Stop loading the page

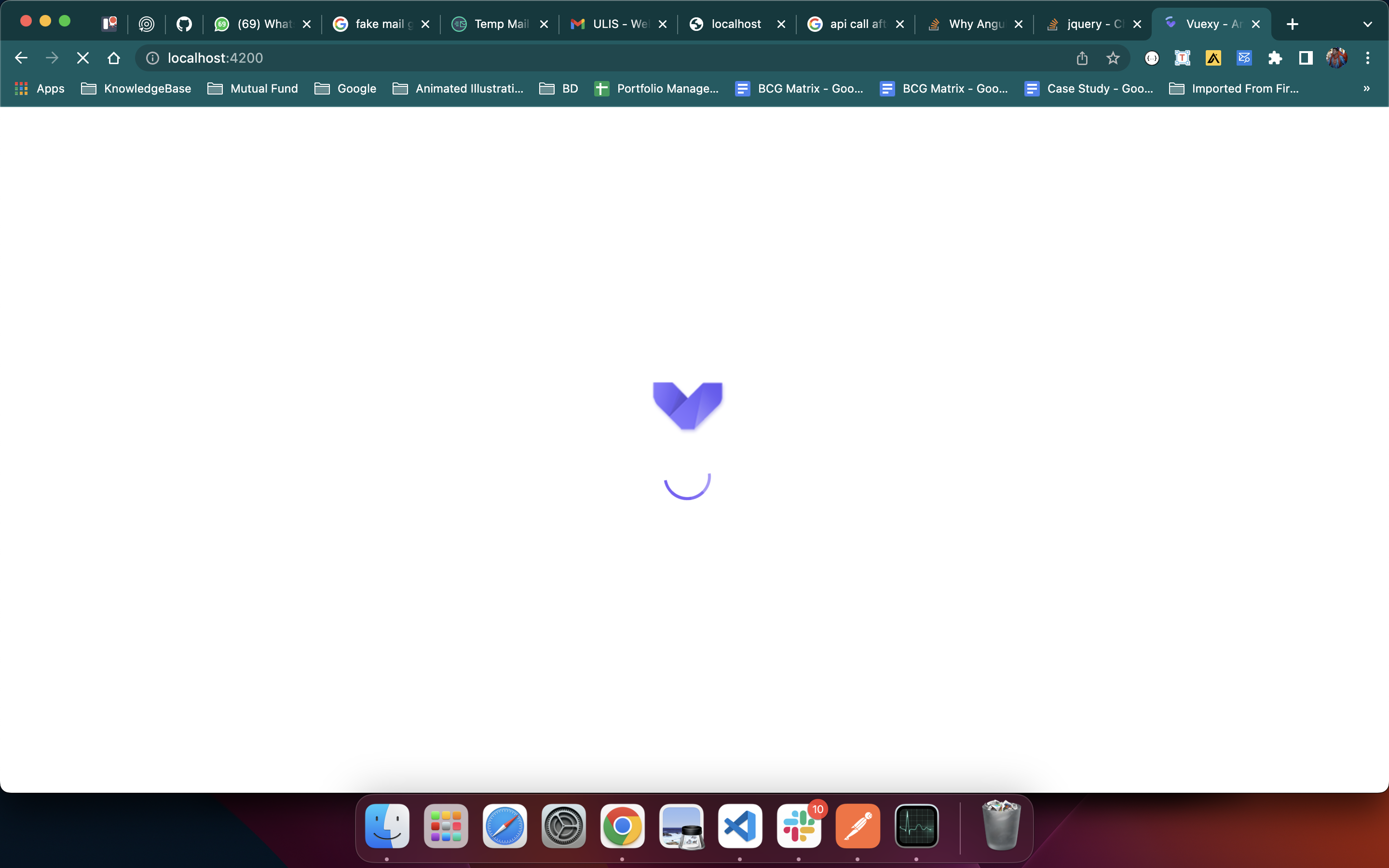click(x=82, y=58)
